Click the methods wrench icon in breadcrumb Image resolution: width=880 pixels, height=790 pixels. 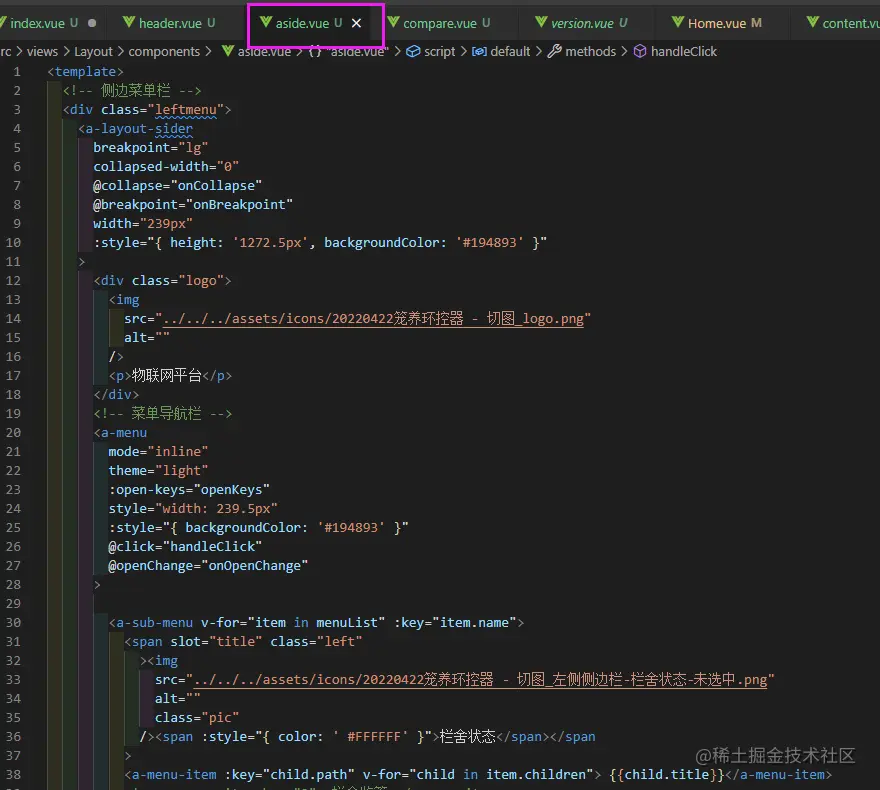554,52
